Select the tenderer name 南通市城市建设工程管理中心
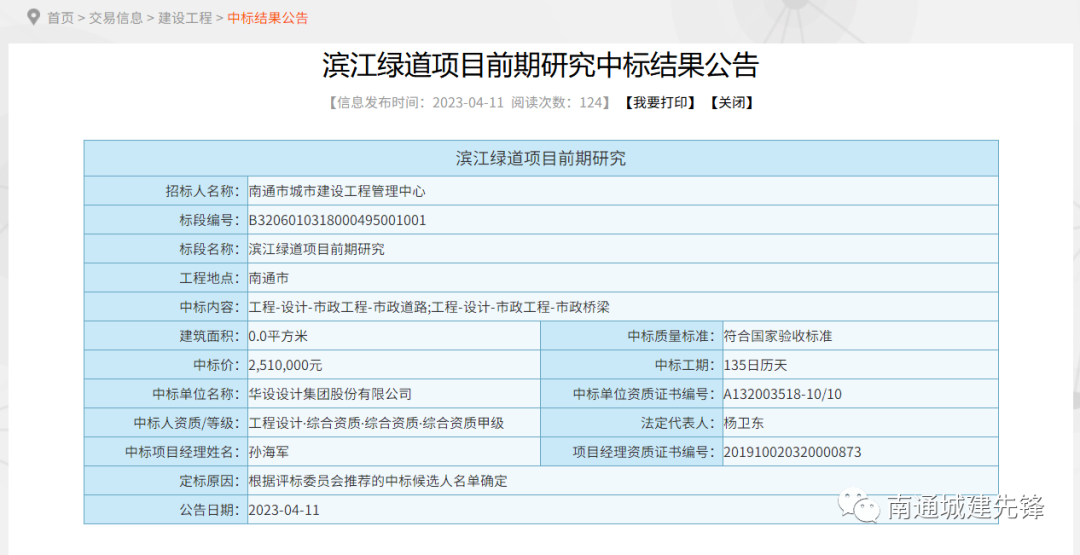The height and width of the screenshot is (555, 1080). pyautogui.click(x=337, y=191)
